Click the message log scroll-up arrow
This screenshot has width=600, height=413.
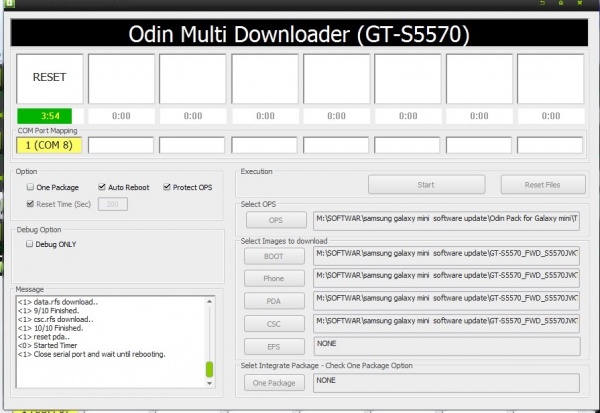click(x=209, y=302)
